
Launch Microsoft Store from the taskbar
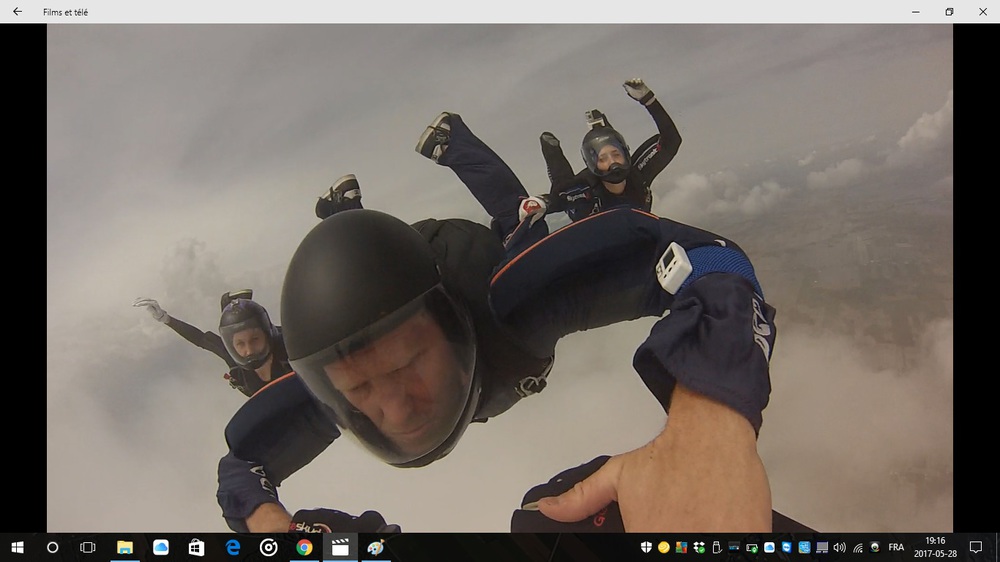point(197,547)
